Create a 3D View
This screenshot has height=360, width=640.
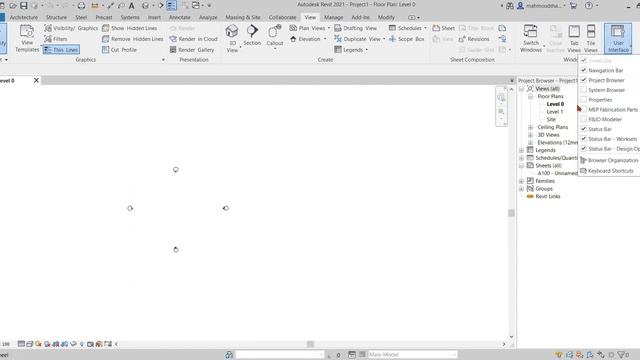click(x=232, y=38)
